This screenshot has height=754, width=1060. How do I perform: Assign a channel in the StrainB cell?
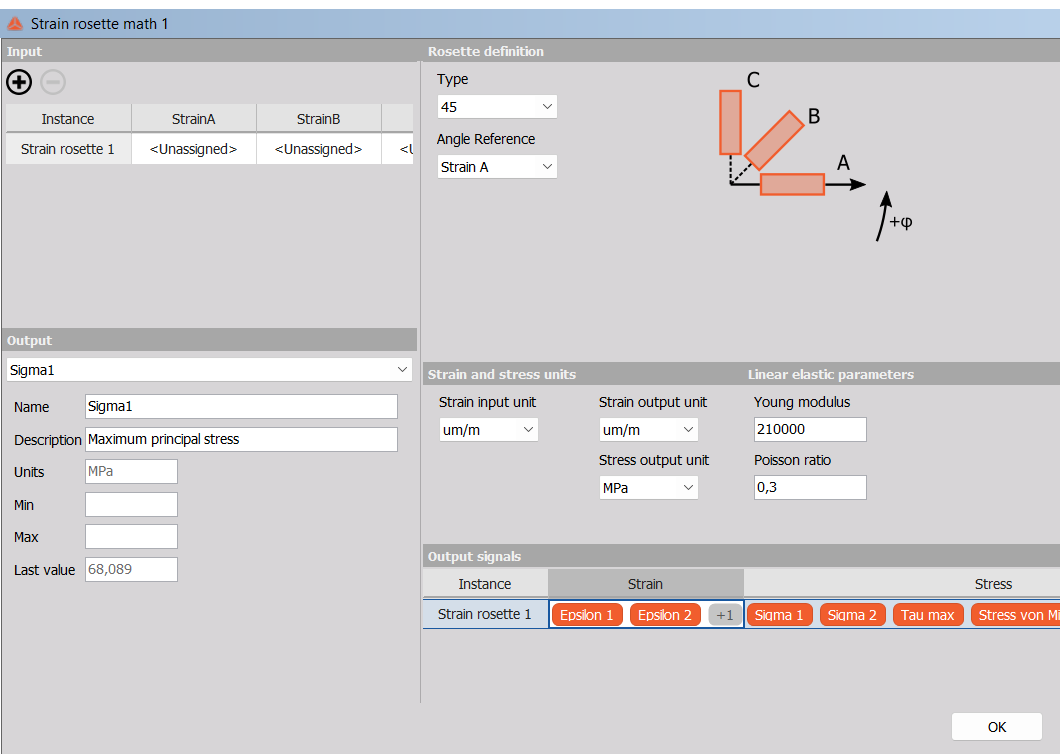point(318,149)
